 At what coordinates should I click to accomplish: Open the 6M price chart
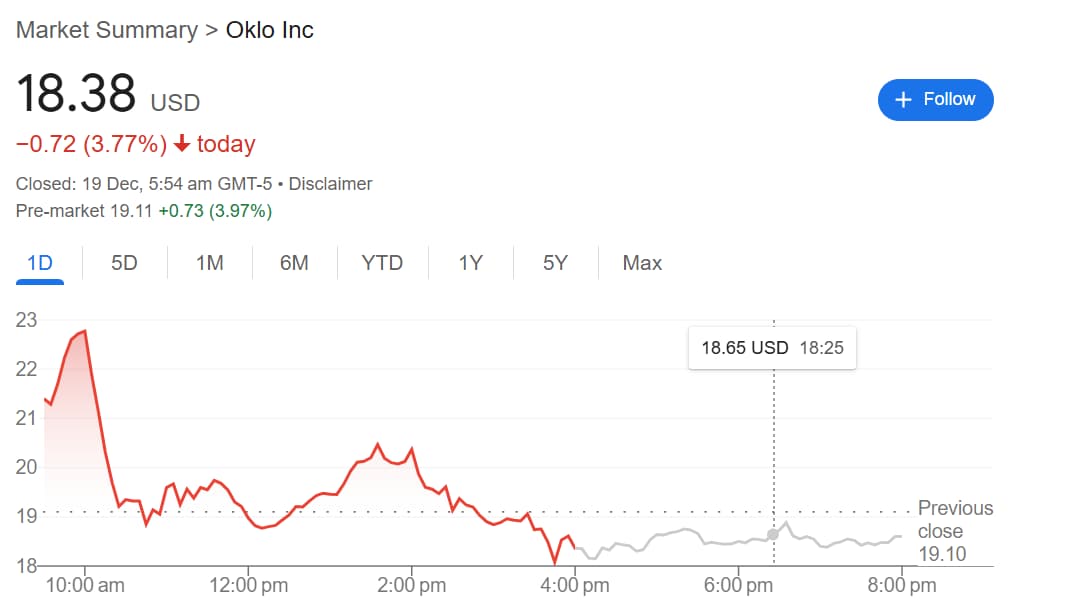coord(293,263)
